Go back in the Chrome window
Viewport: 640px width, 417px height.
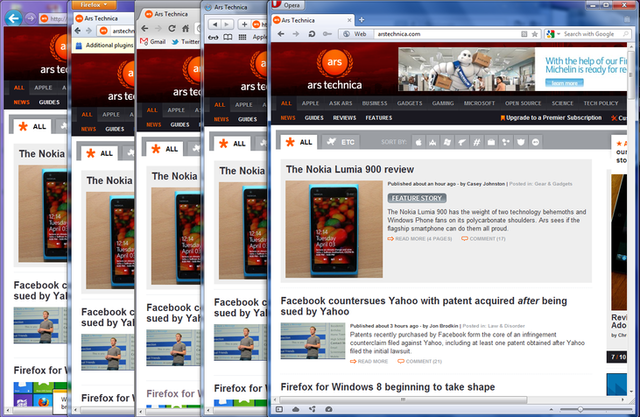point(144,29)
